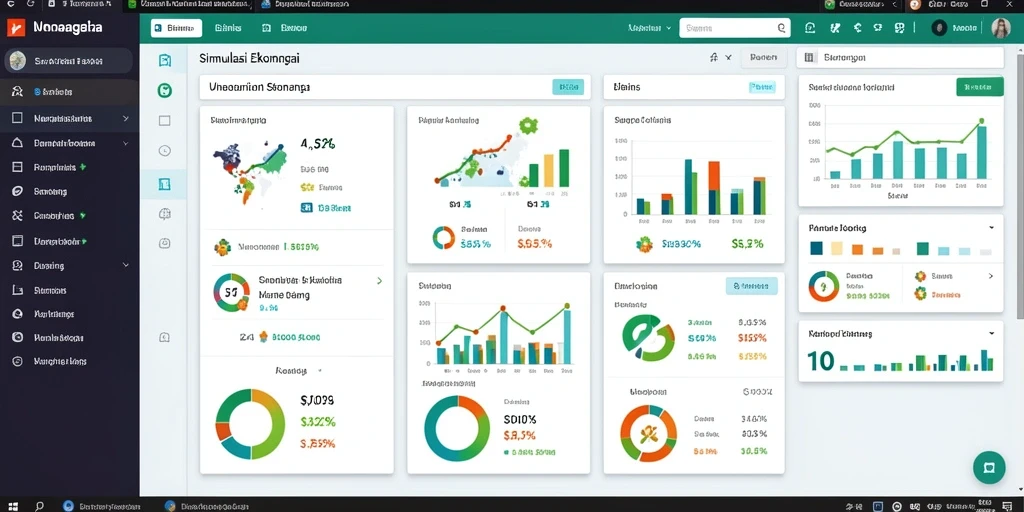Screen dimensions: 1024x512
Task: Click the person icon in the dark sidebar
Action: [x=18, y=92]
